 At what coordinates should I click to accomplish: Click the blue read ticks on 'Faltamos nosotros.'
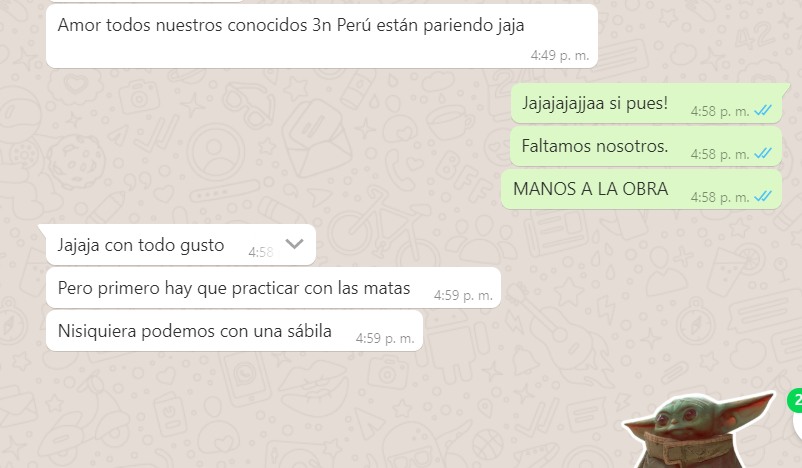tap(763, 153)
